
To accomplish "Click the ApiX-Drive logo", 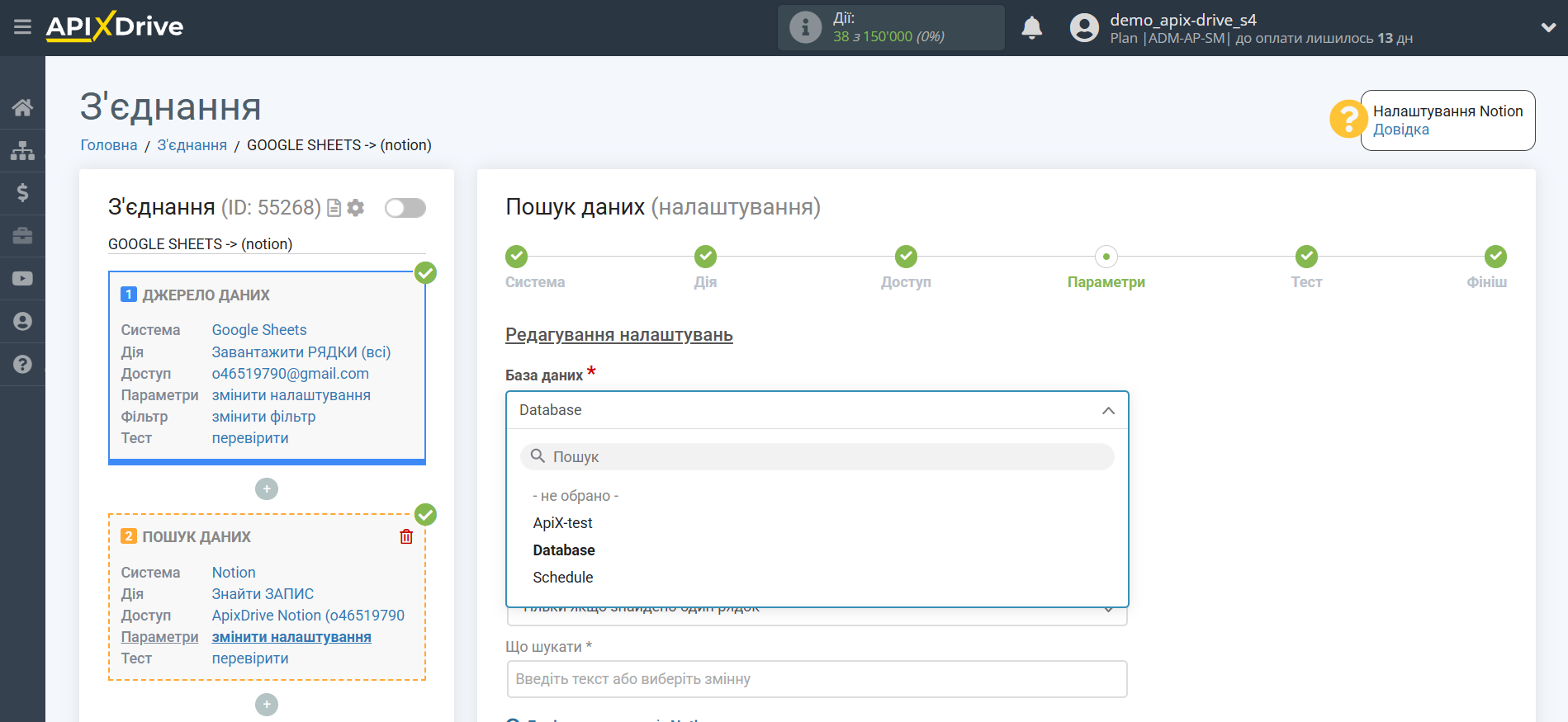I will click(x=115, y=26).
